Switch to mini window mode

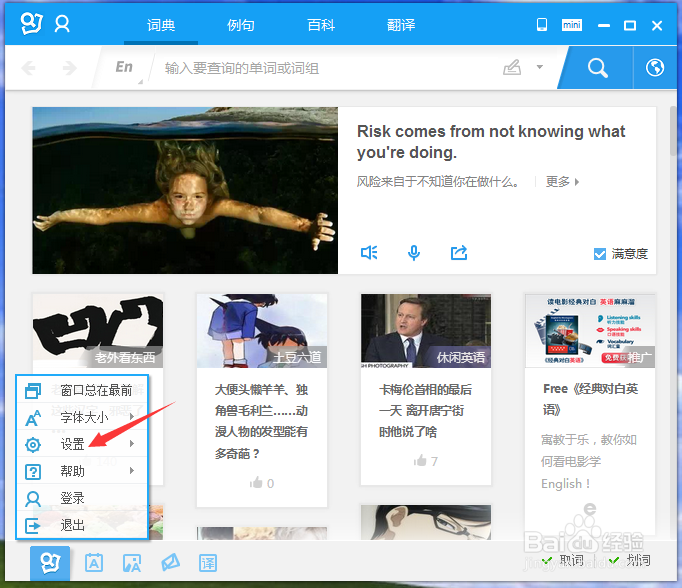(572, 25)
